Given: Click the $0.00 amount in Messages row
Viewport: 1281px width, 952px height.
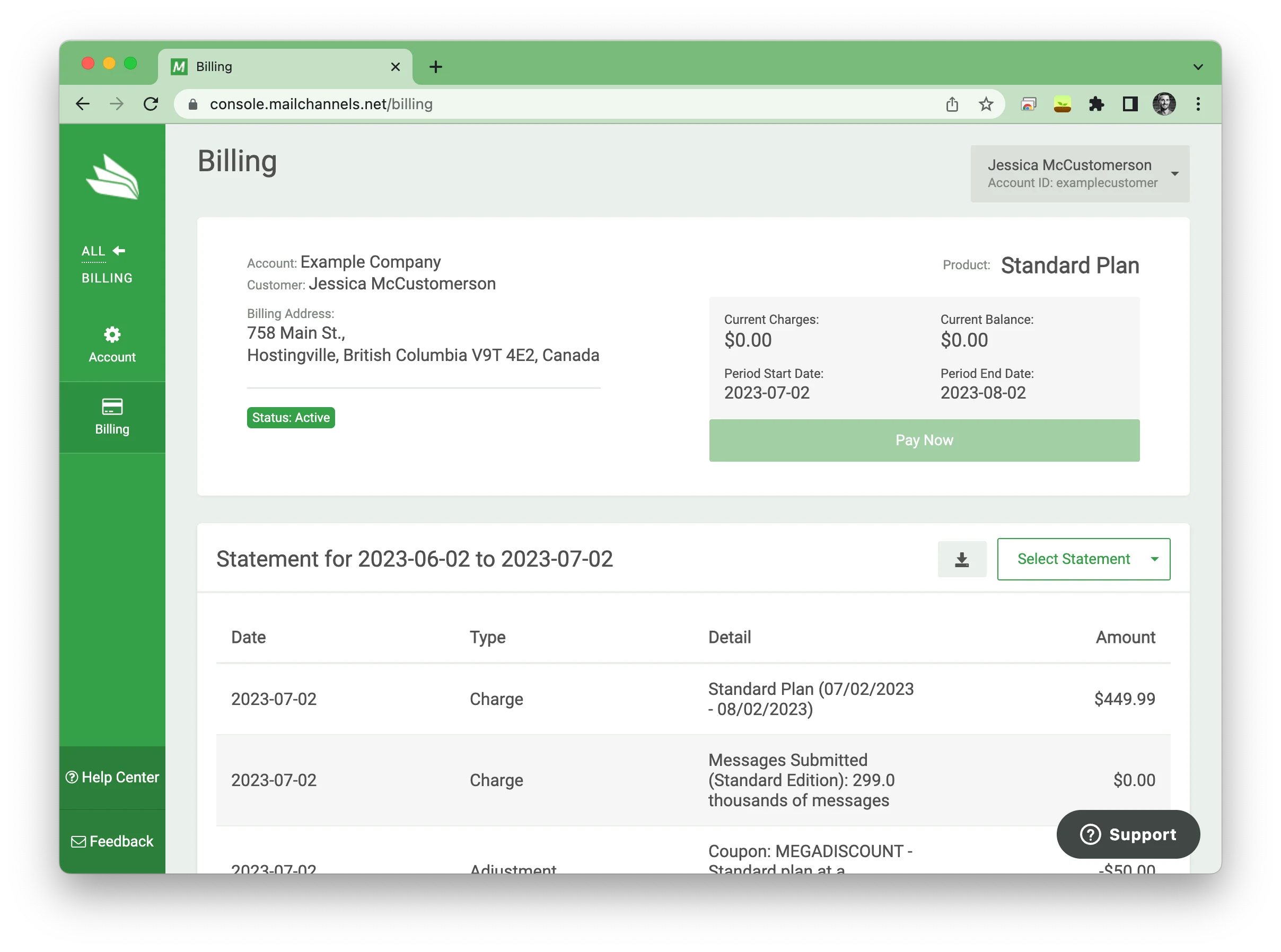Looking at the screenshot, I should [1134, 780].
